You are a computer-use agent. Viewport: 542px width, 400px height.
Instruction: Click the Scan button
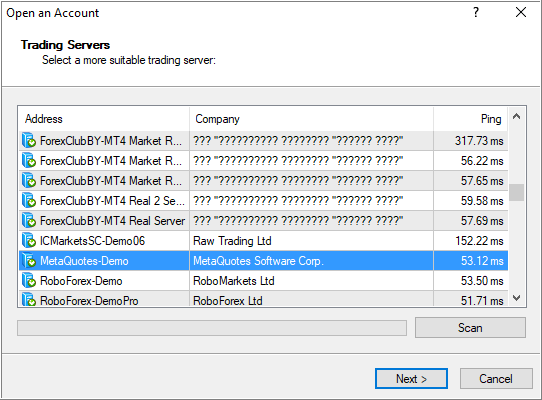pos(470,327)
